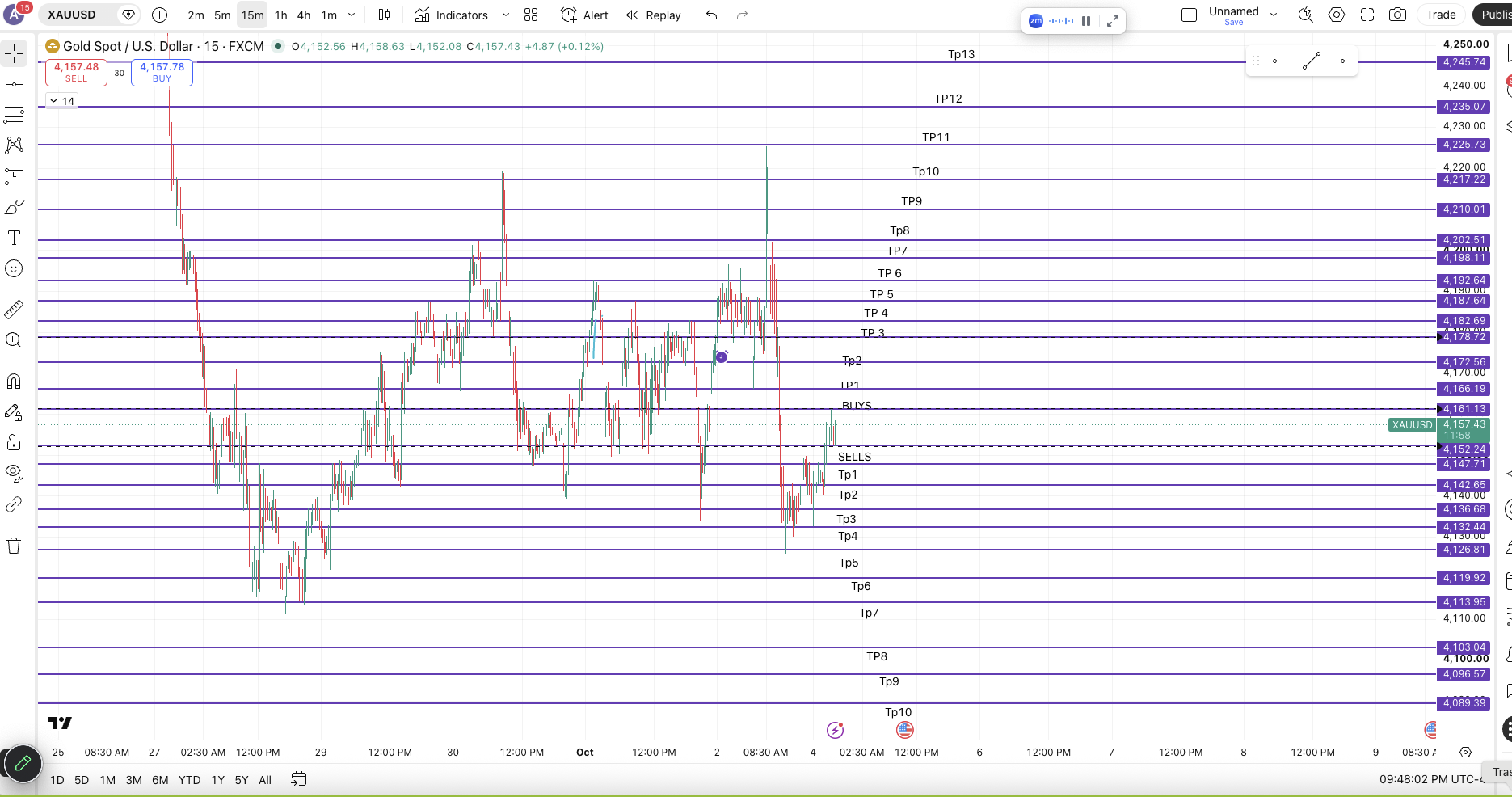This screenshot has width=1512, height=797.
Task: Click the 4,157.48 SELL button
Action: click(76, 72)
